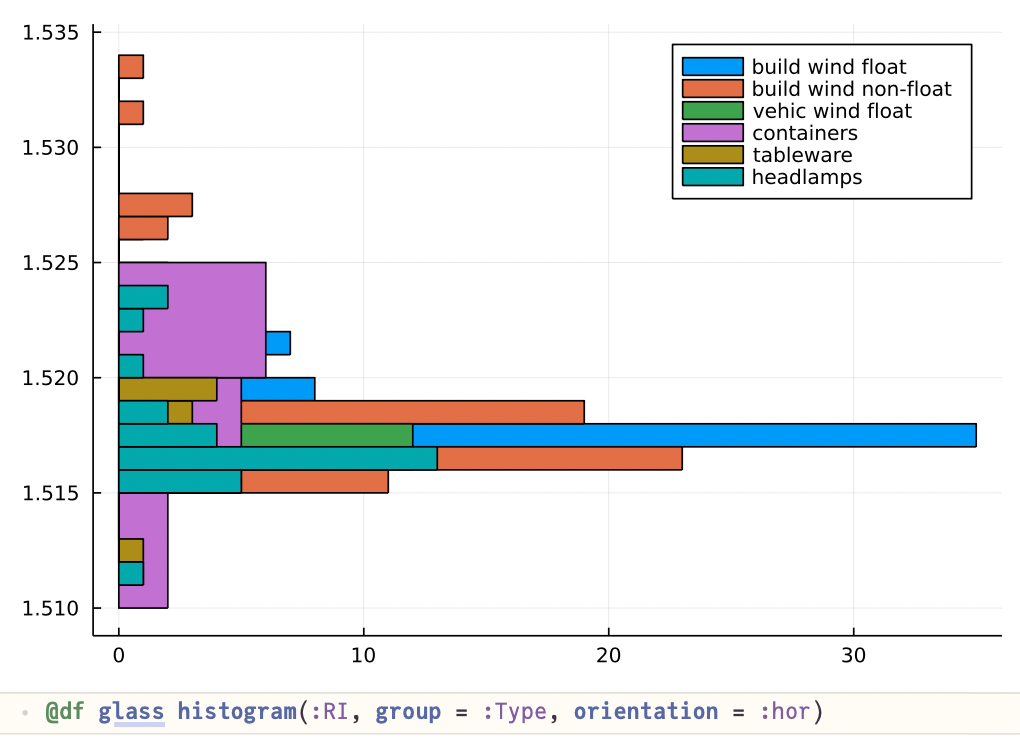Click the underlined word 'glass' in code
This screenshot has width=1020, height=742.
click(131, 711)
